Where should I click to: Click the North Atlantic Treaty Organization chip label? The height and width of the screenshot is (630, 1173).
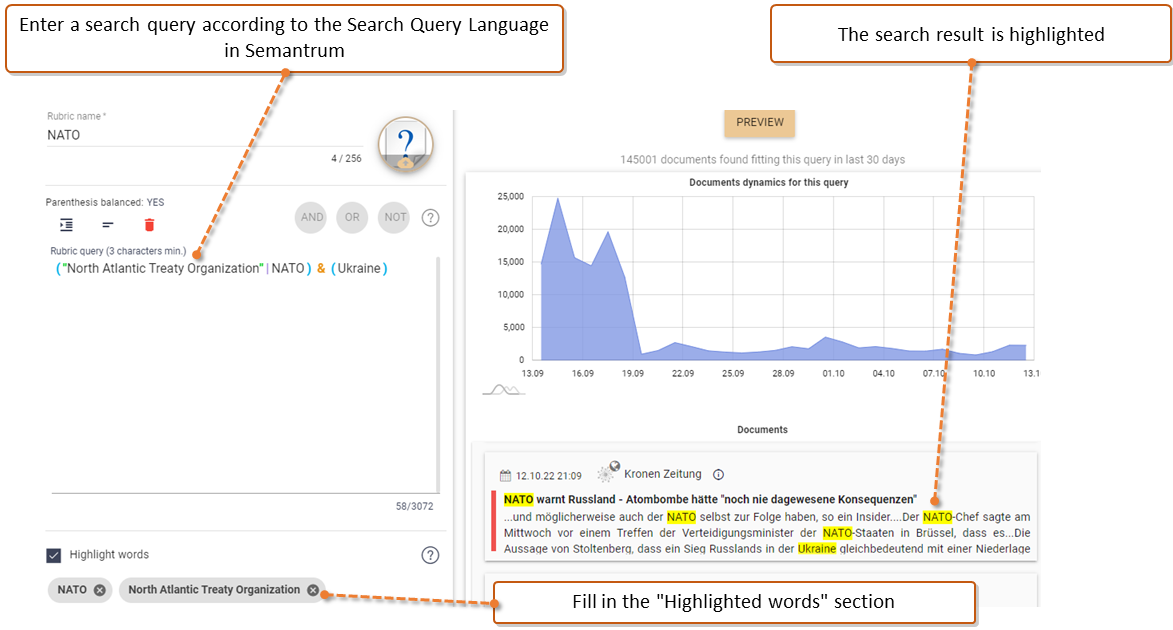pyautogui.click(x=214, y=590)
